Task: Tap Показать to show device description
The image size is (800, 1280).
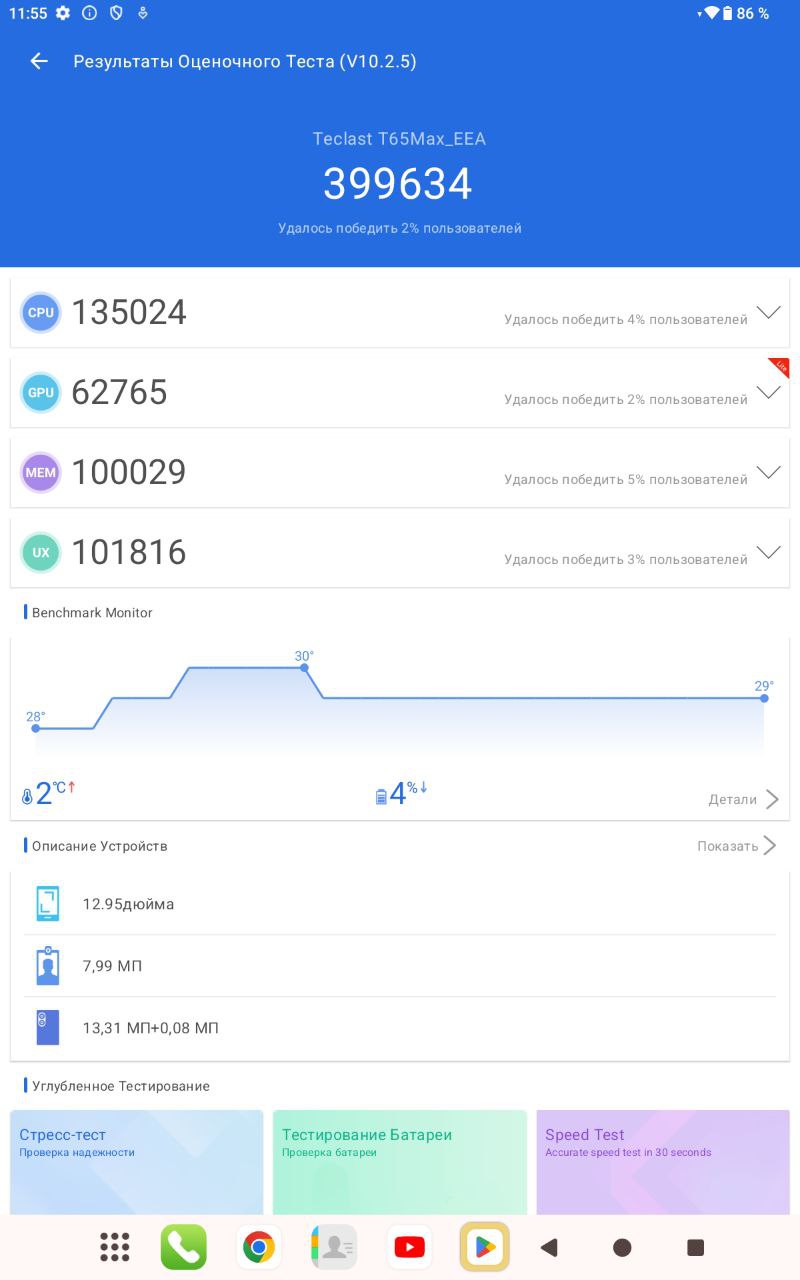Action: click(x=737, y=846)
